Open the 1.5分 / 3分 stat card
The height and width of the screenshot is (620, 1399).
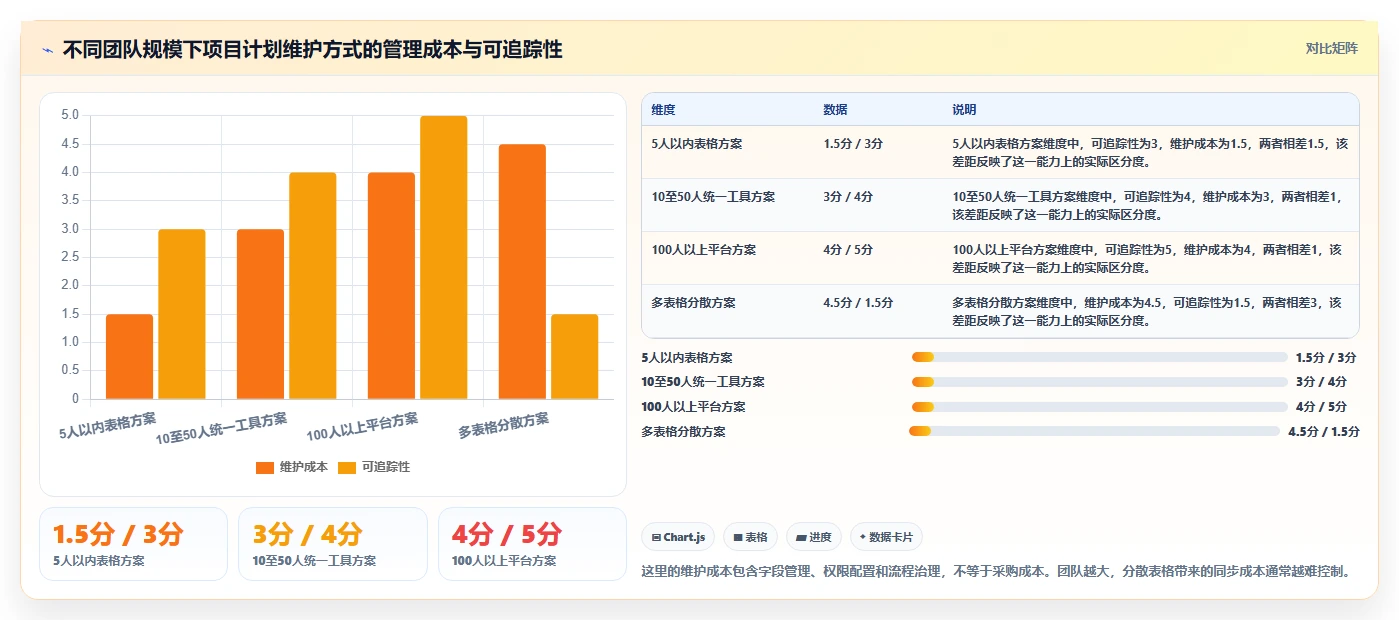(133, 544)
